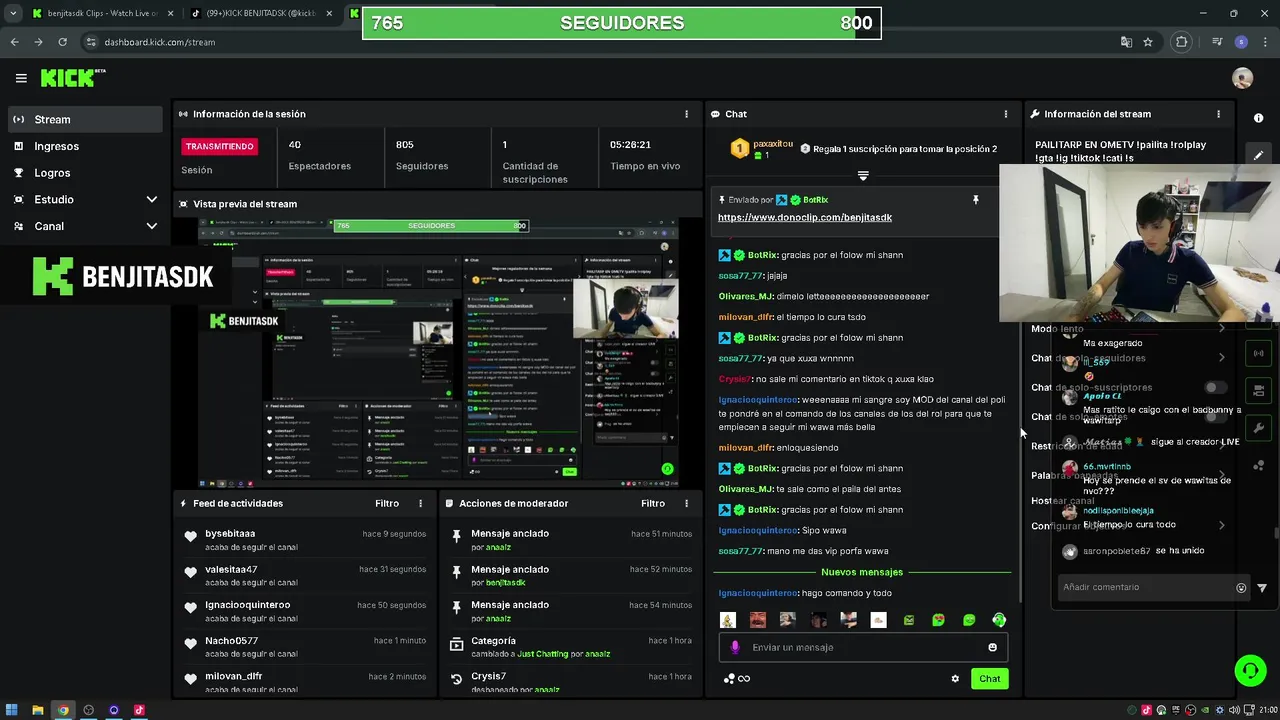
Task: Open stream info panel three-dot menu
Action: [1218, 114]
